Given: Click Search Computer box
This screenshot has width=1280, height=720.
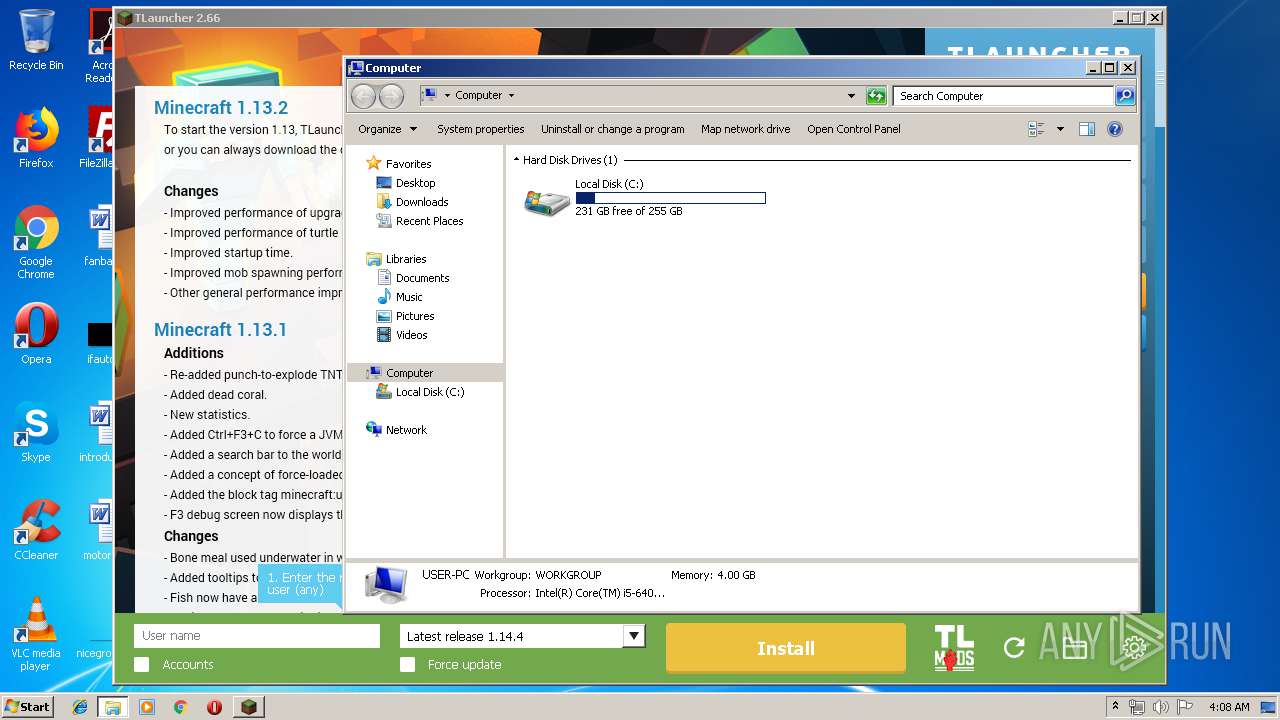Looking at the screenshot, I should click(x=1003, y=96).
